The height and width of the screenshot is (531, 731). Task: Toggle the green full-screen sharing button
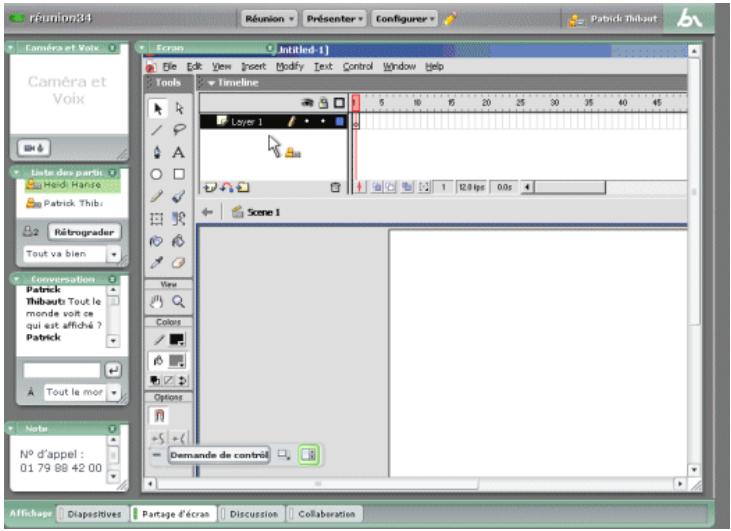coord(309,455)
